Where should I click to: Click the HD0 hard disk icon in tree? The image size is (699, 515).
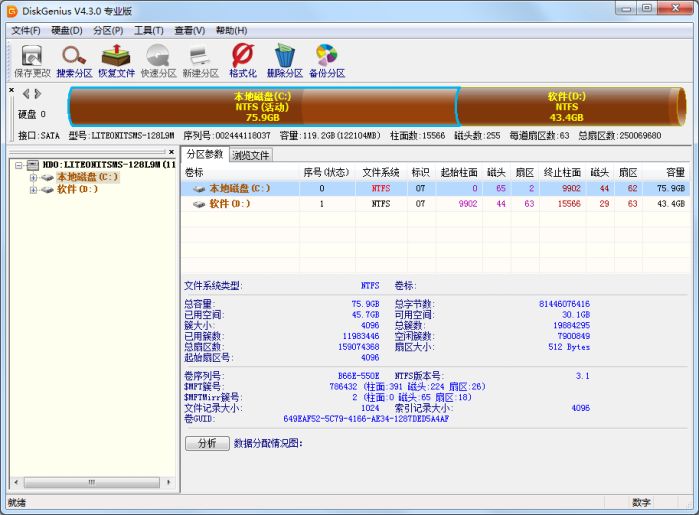(x=33, y=165)
